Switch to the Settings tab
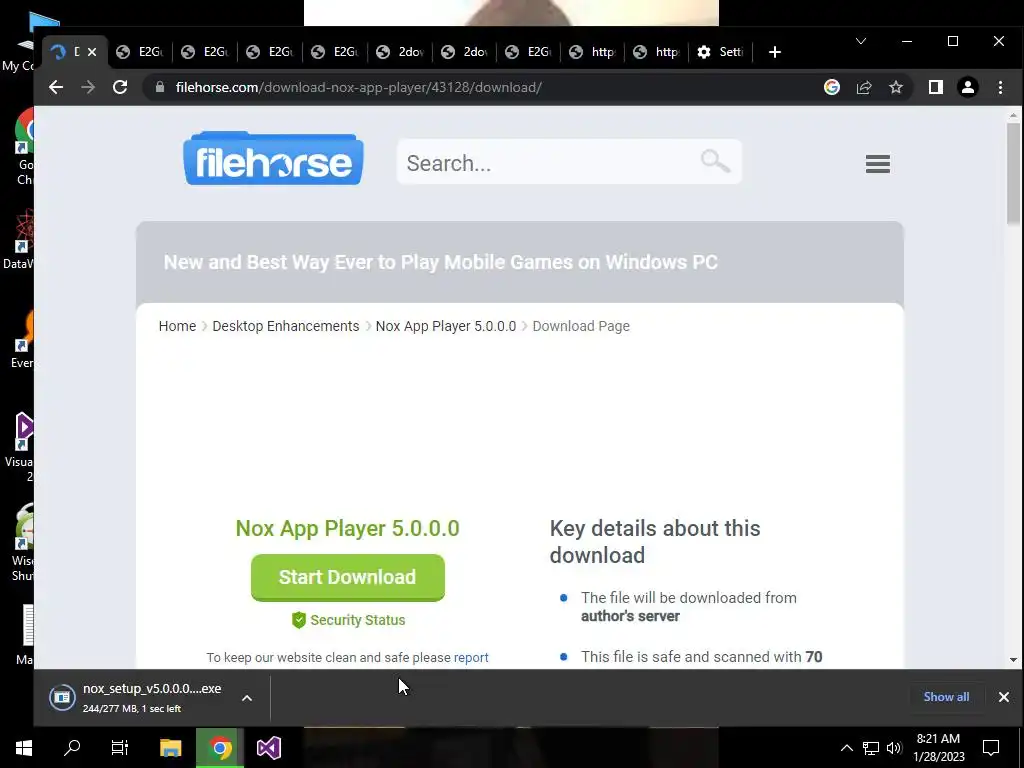This screenshot has height=768, width=1024. click(x=720, y=52)
